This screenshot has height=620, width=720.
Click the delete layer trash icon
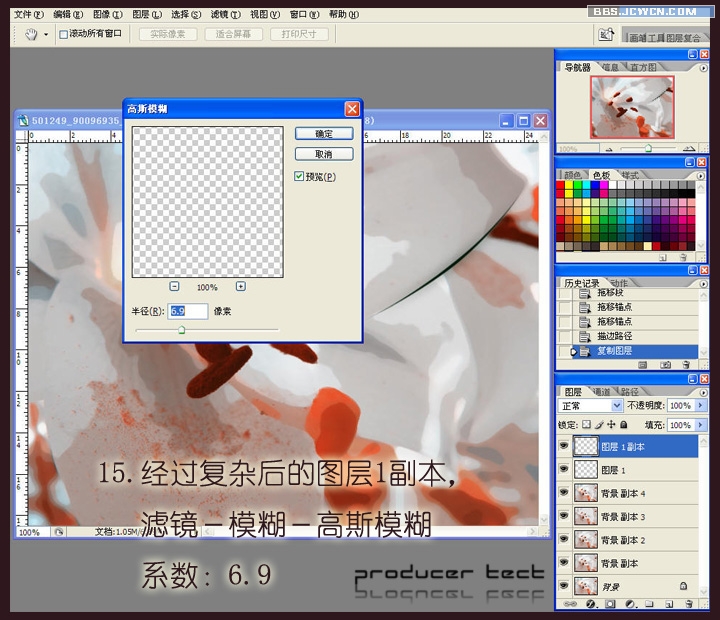(x=688, y=604)
